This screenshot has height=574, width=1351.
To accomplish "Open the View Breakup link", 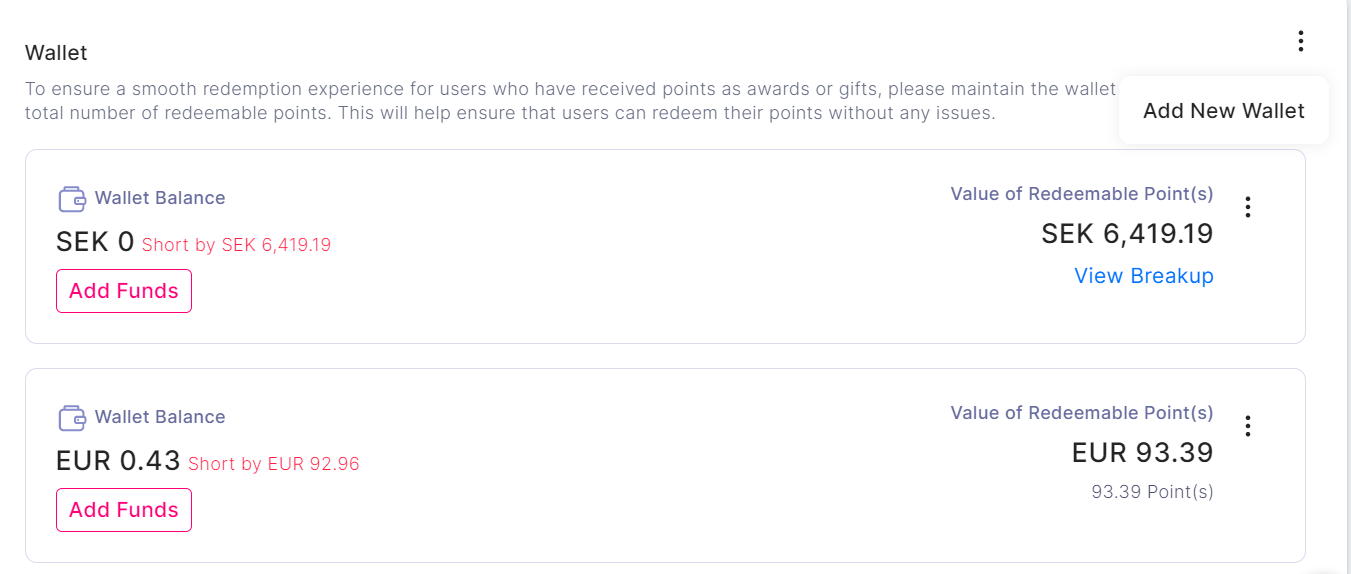I will click(1143, 276).
